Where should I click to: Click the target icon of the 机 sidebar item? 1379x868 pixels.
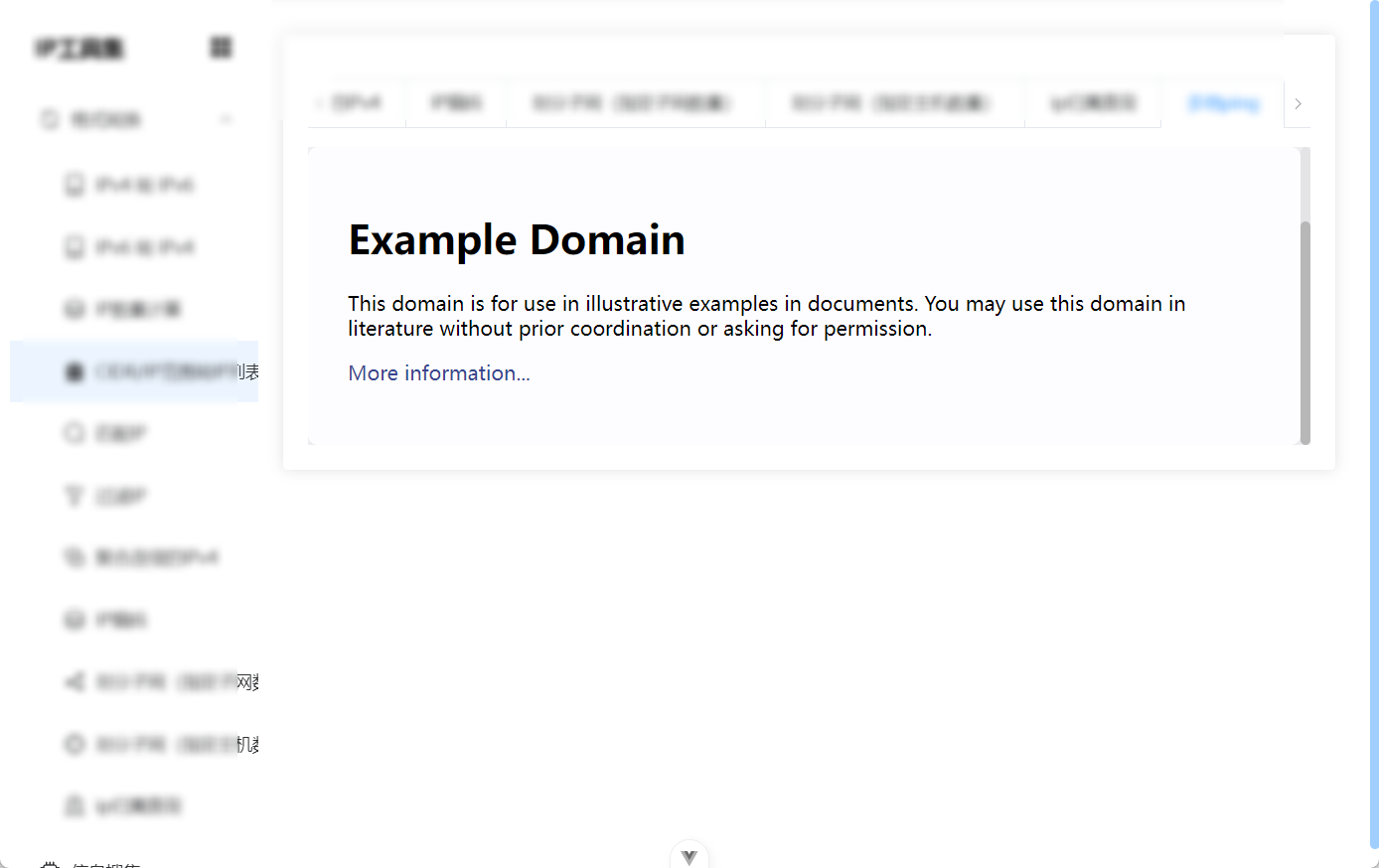click(x=75, y=744)
